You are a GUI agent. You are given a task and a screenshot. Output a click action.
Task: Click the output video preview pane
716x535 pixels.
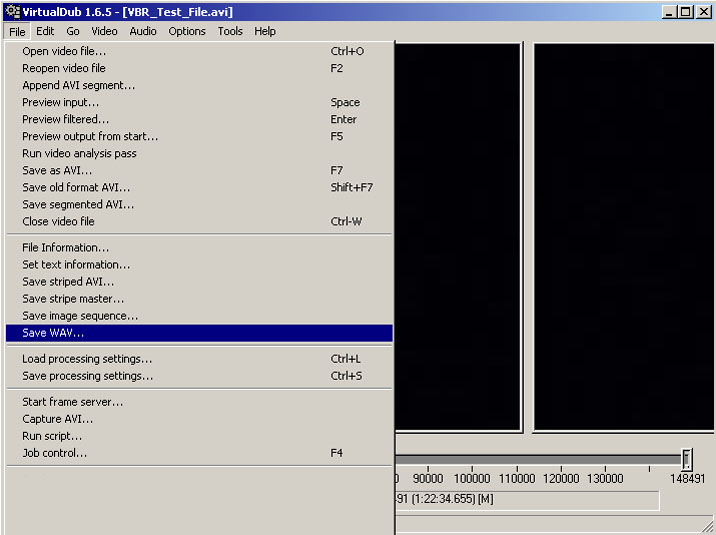click(623, 237)
